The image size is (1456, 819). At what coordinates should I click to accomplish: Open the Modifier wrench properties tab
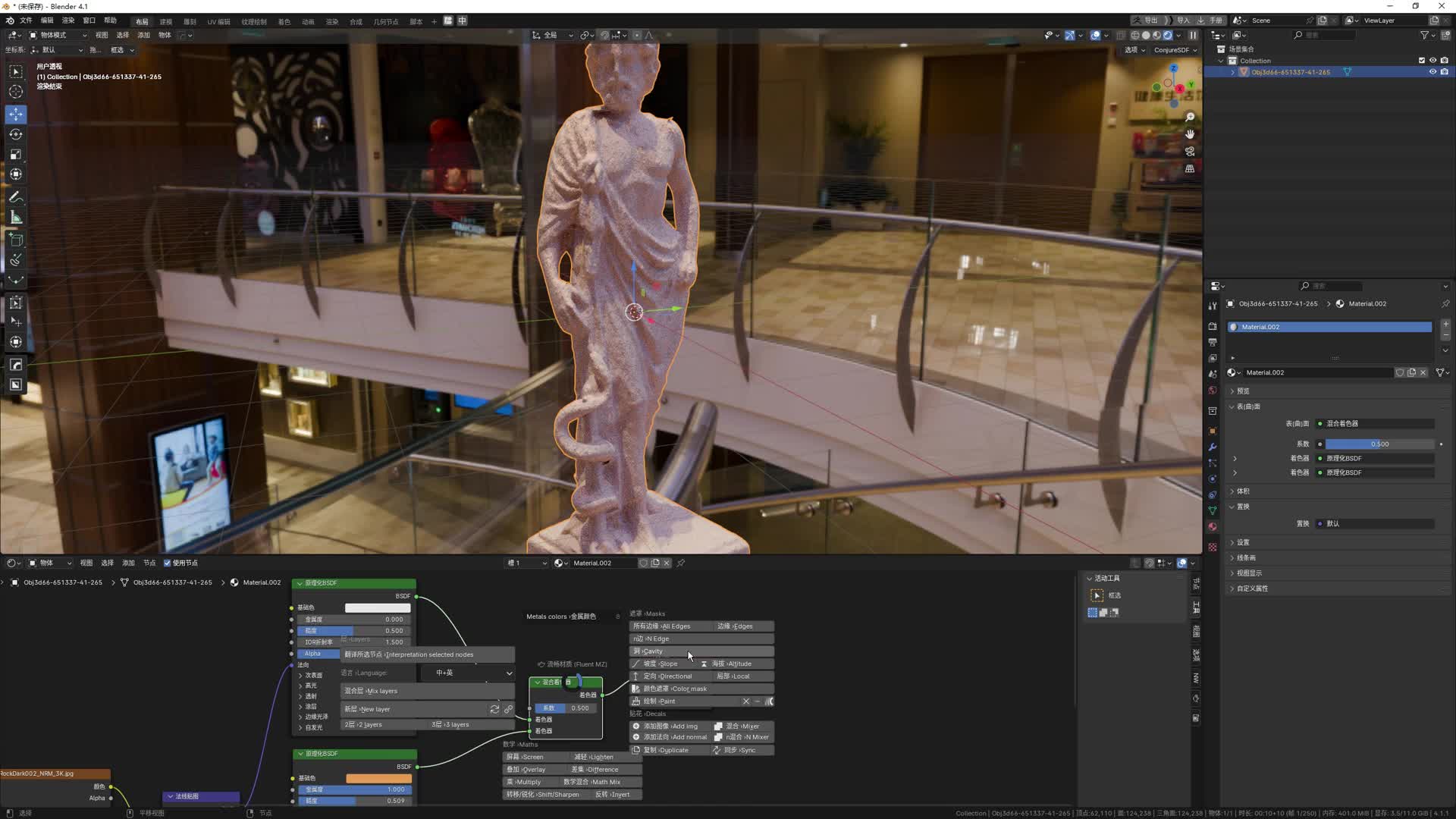tap(1213, 447)
